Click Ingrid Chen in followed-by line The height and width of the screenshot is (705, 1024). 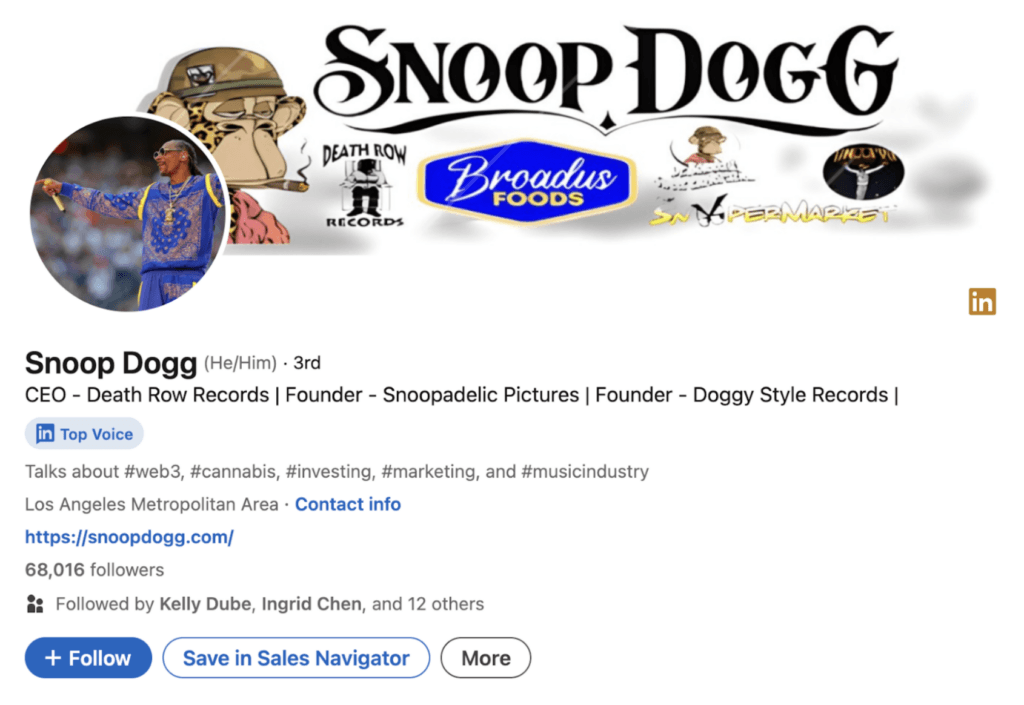312,604
